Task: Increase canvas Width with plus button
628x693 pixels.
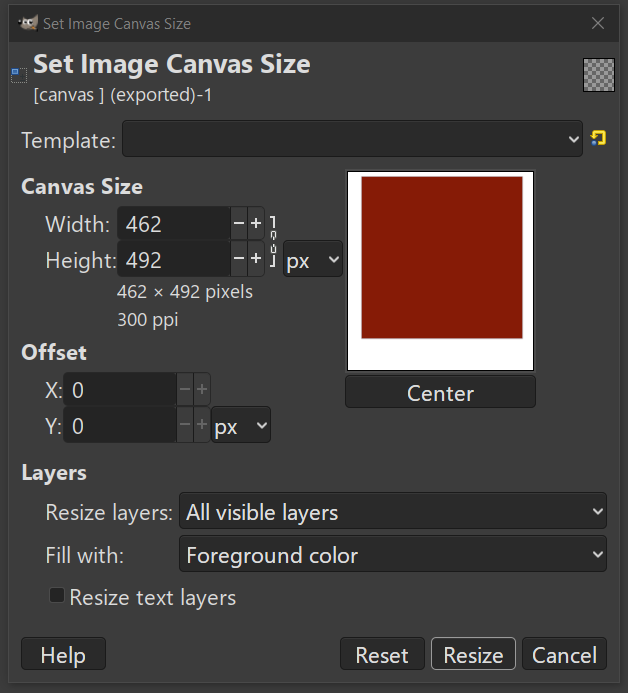Action: (256, 223)
